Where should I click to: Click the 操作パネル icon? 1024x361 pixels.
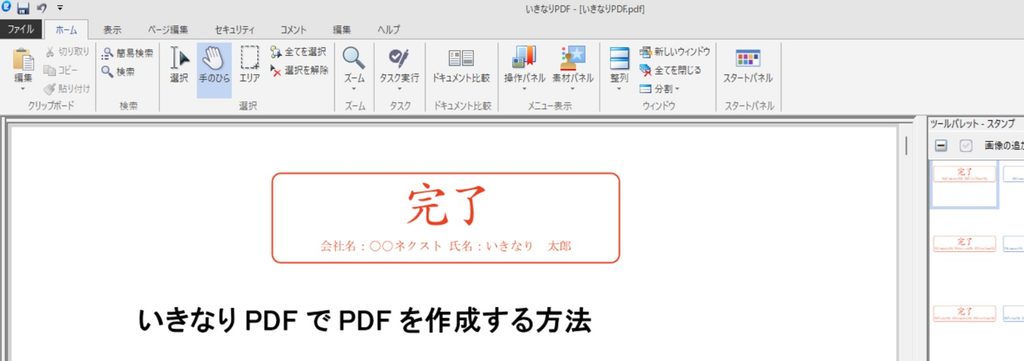[x=524, y=57]
